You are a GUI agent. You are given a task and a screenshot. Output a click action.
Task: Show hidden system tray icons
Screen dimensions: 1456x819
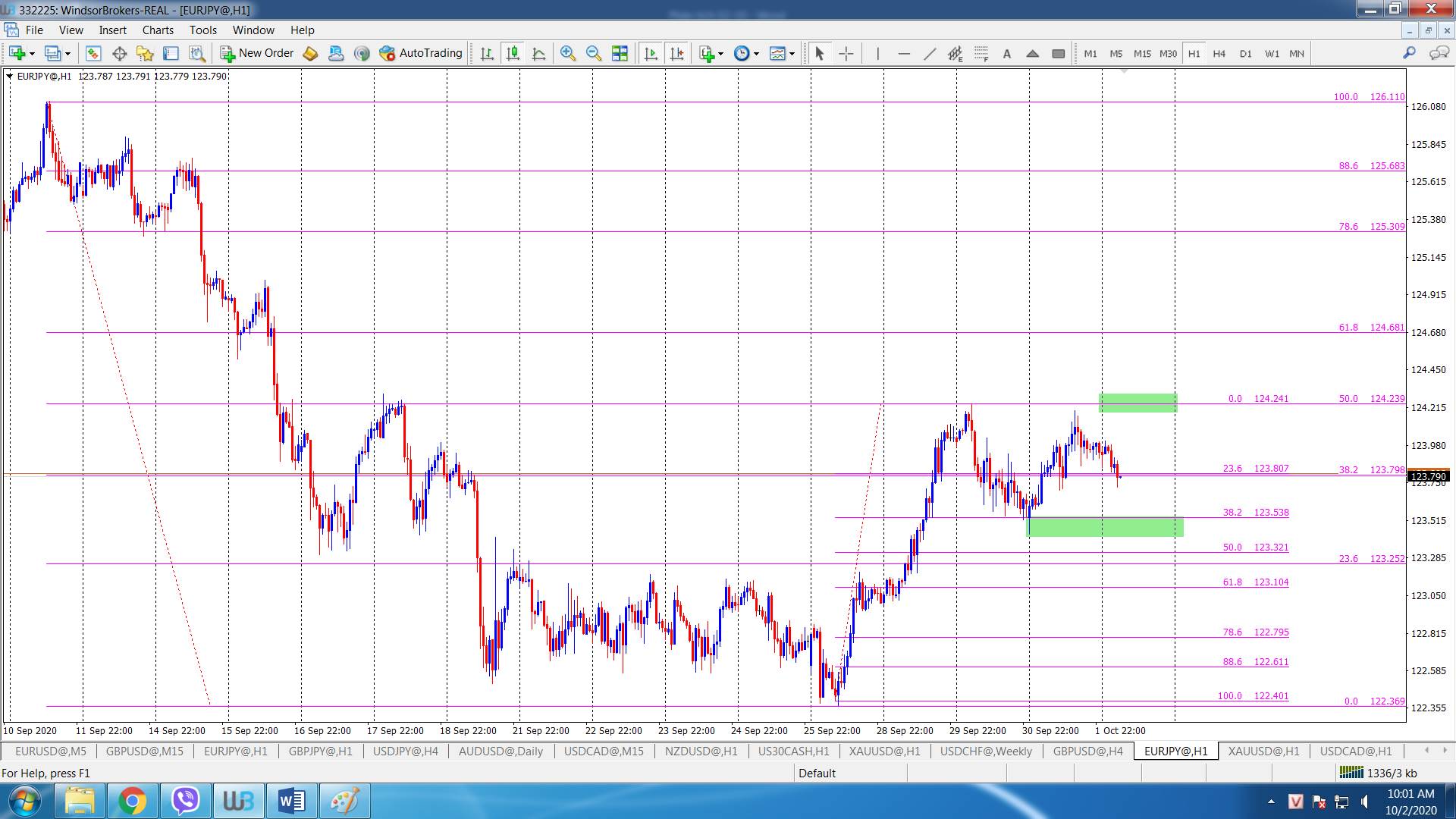(x=1271, y=802)
